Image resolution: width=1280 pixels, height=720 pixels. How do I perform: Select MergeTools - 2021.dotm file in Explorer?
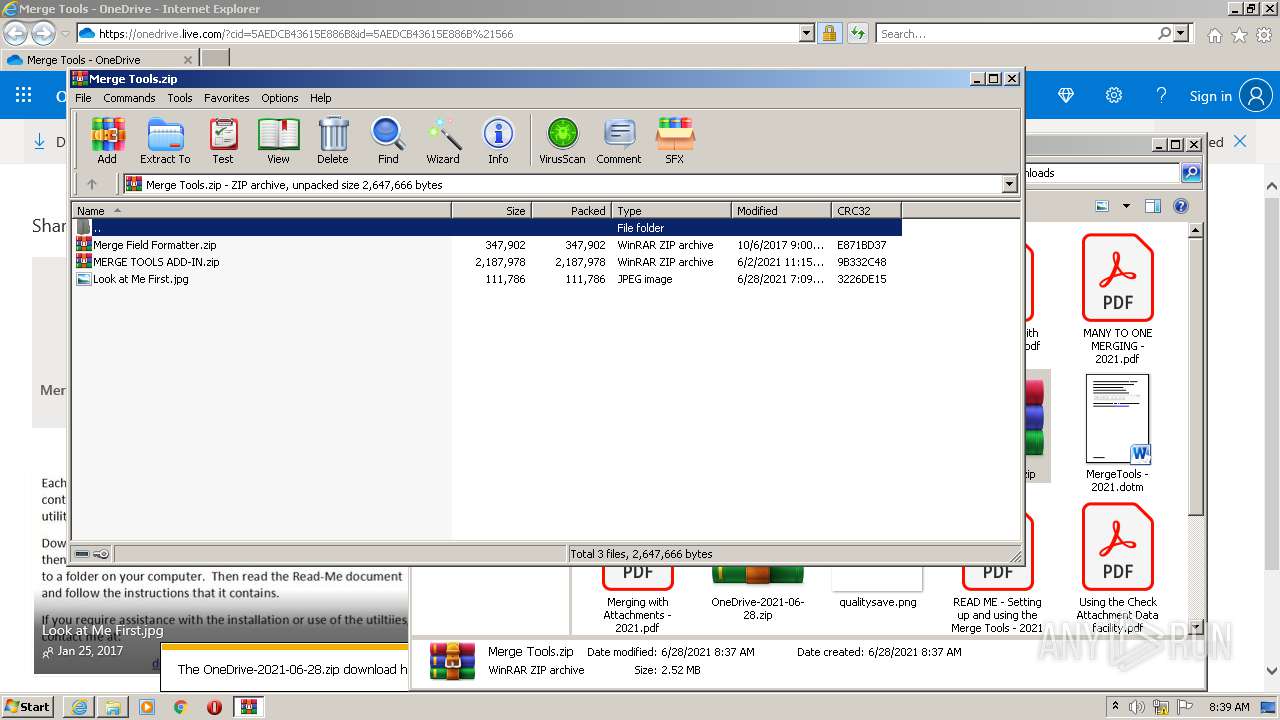tap(1117, 434)
